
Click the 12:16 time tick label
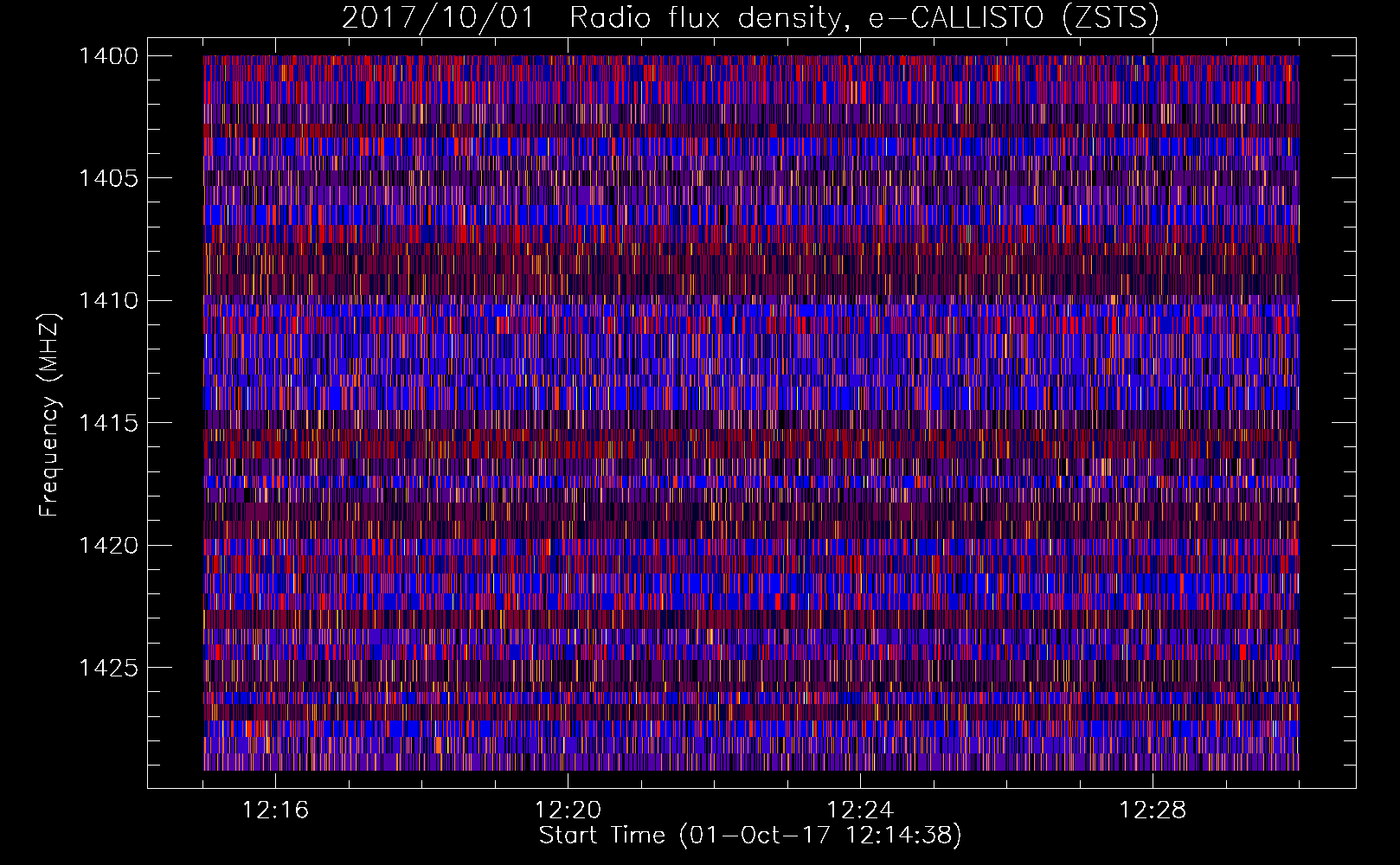click(x=275, y=811)
